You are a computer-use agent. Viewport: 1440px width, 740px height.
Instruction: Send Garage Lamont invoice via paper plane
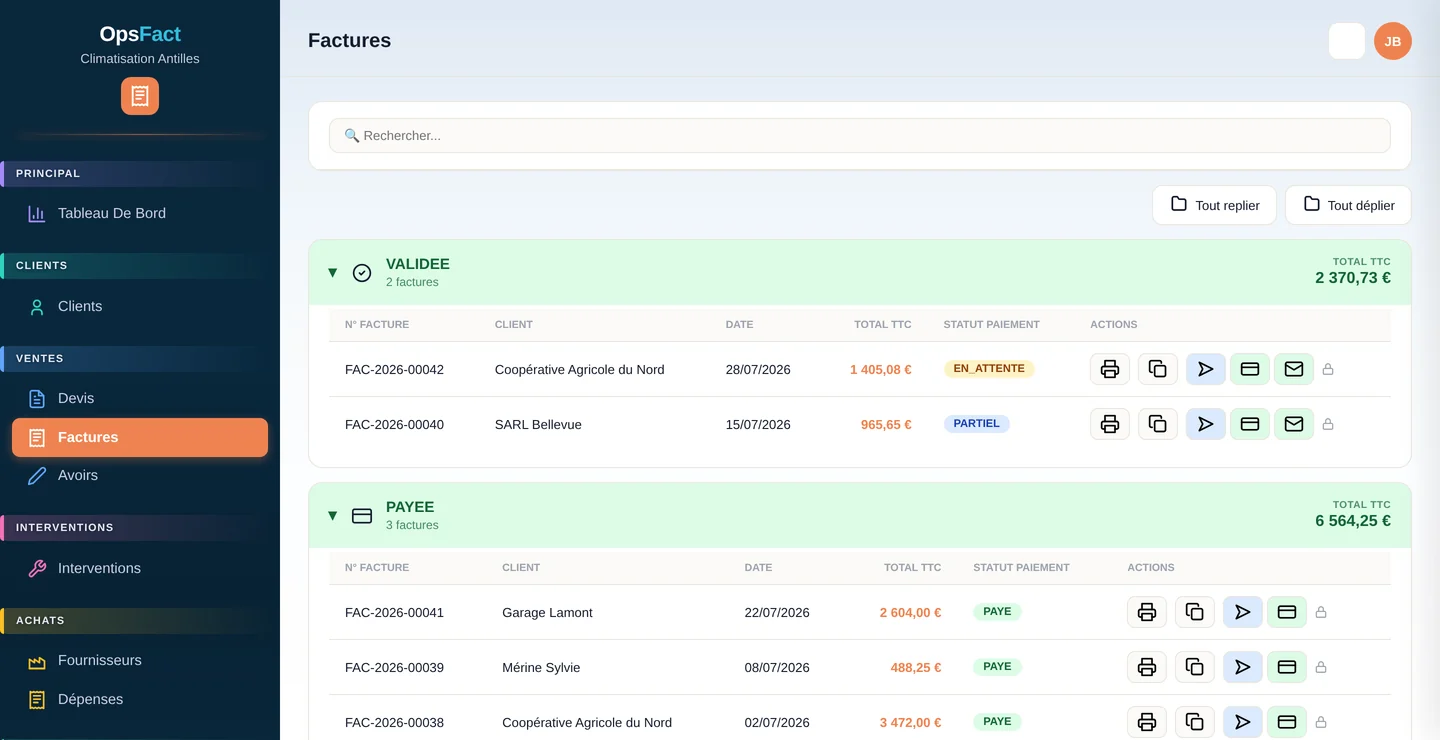pos(1243,612)
